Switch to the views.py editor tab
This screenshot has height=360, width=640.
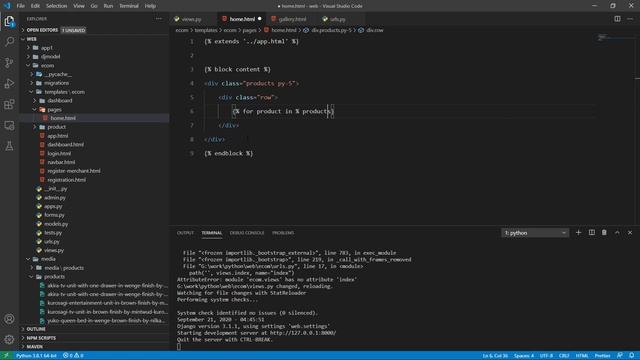(x=191, y=19)
